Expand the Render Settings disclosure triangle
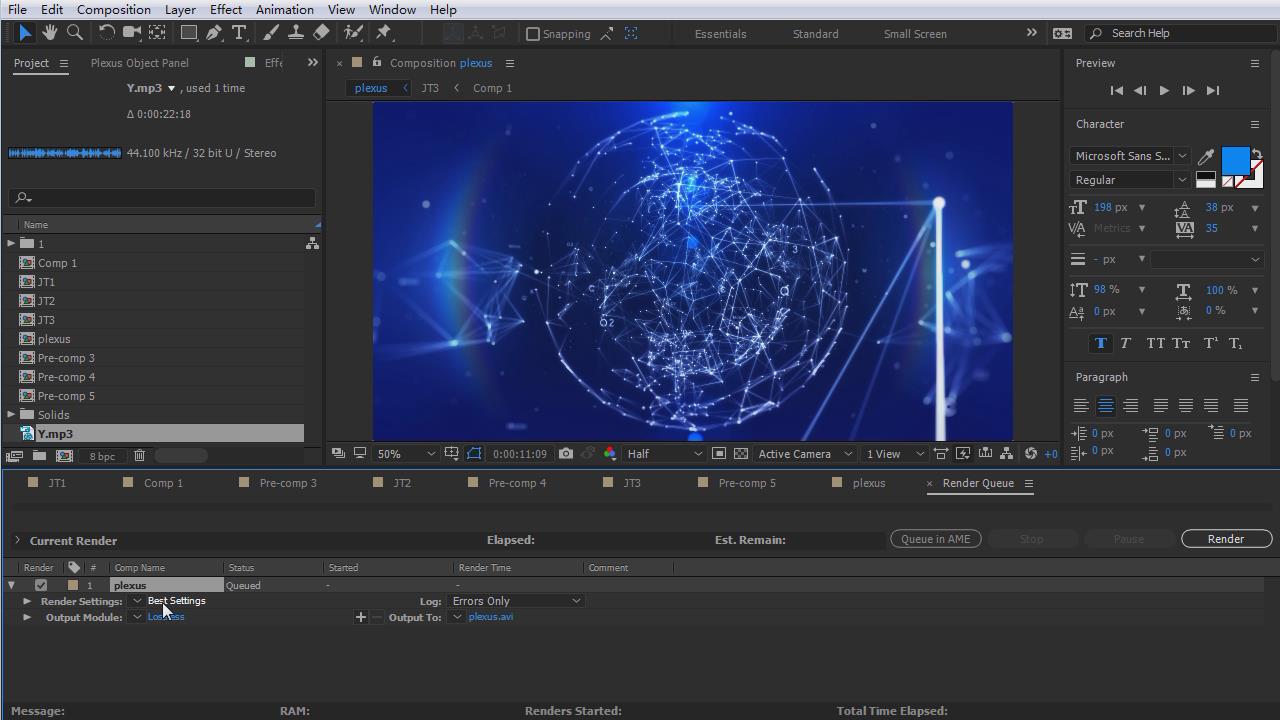This screenshot has height=720, width=1280. click(x=27, y=601)
